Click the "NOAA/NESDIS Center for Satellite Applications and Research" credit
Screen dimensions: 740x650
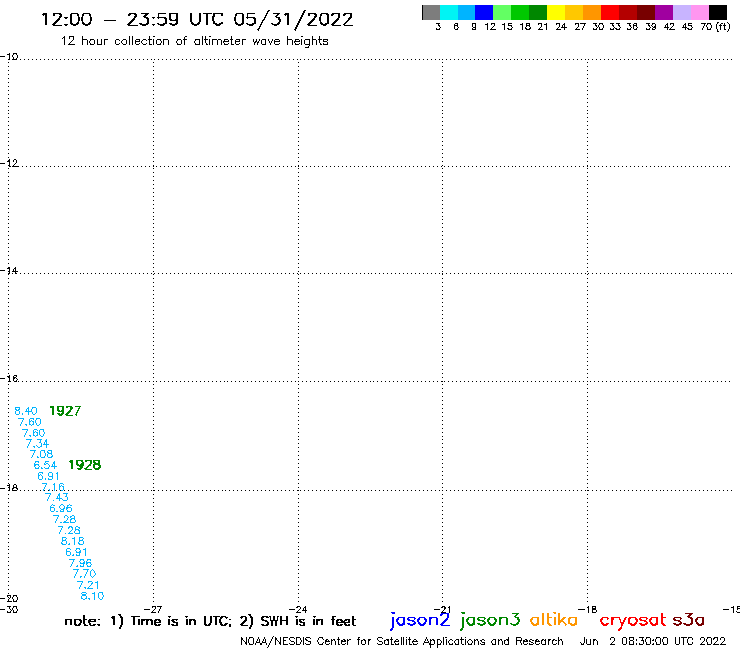tap(402, 642)
